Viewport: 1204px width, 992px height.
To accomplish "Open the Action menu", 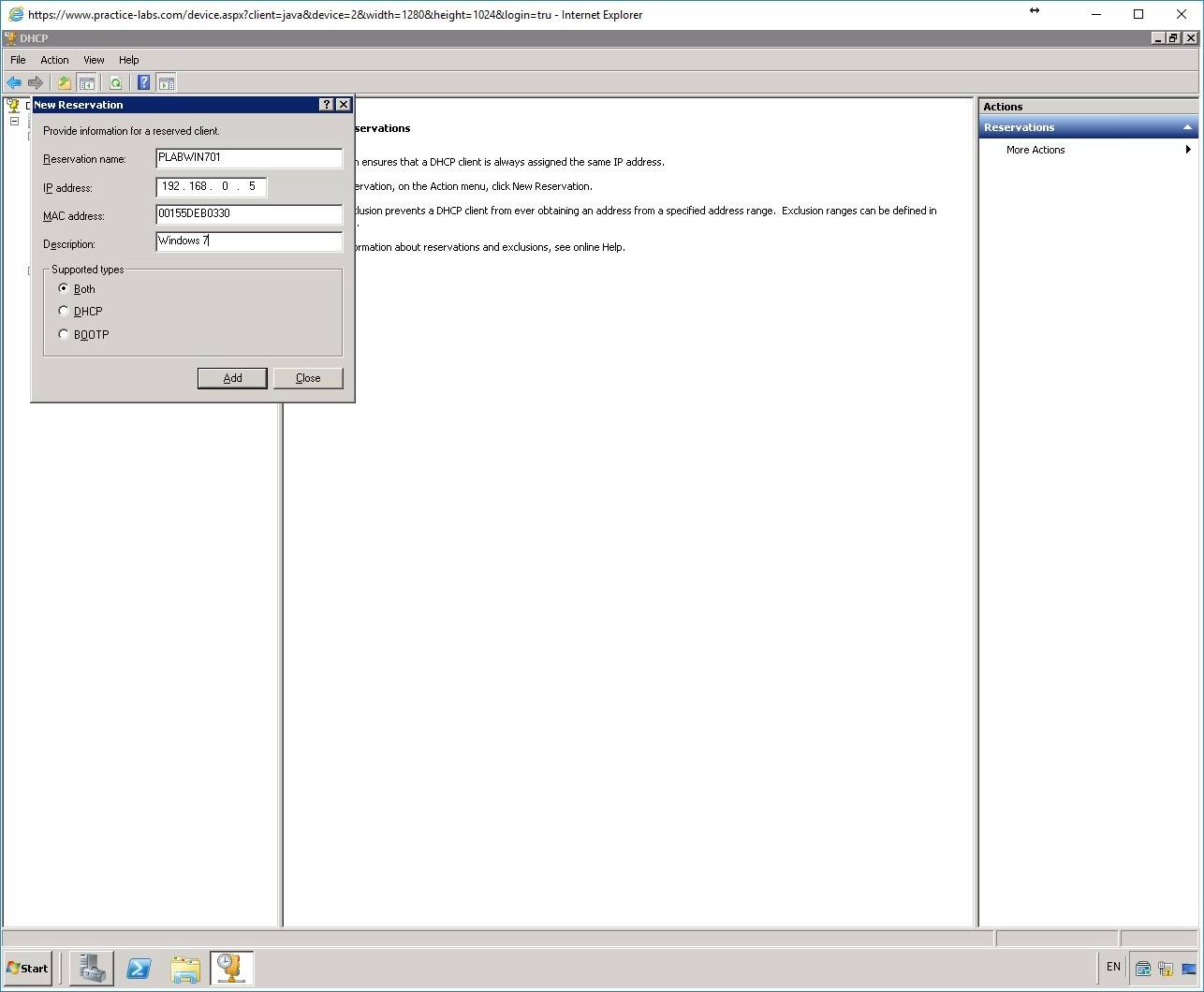I will pyautogui.click(x=54, y=59).
